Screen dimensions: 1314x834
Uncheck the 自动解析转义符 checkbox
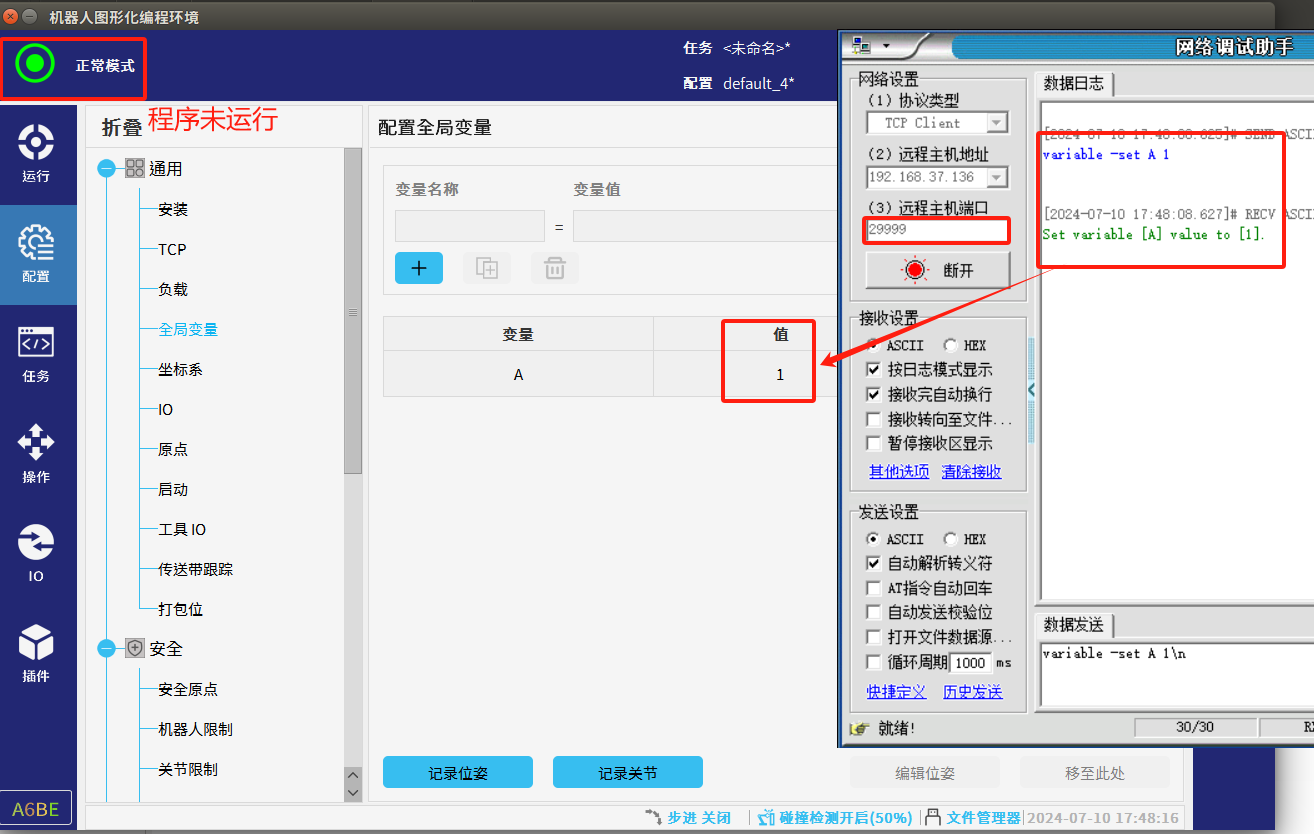click(x=874, y=564)
